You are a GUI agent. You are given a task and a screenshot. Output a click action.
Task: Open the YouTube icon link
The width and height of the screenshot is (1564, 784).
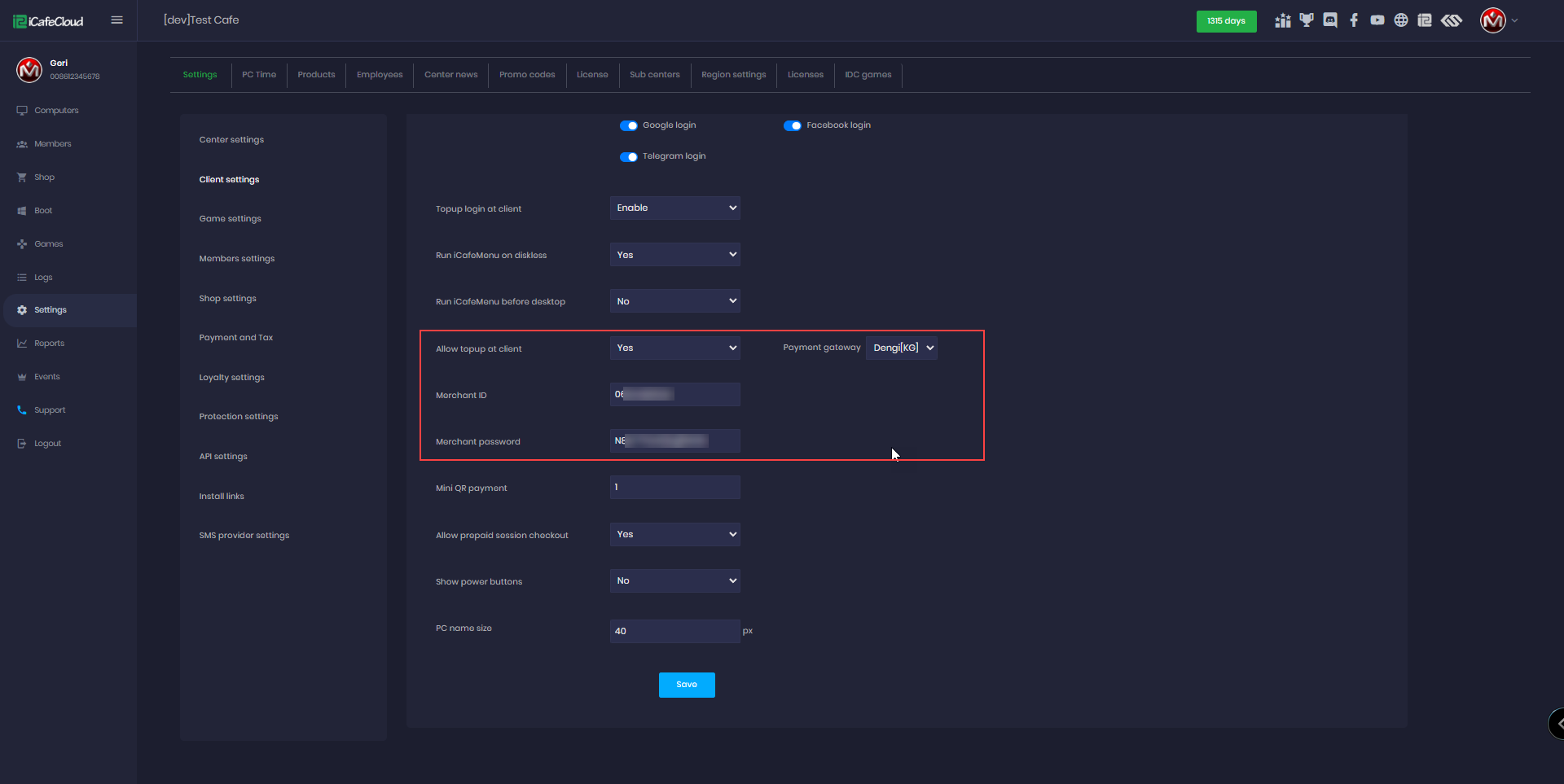tap(1377, 20)
